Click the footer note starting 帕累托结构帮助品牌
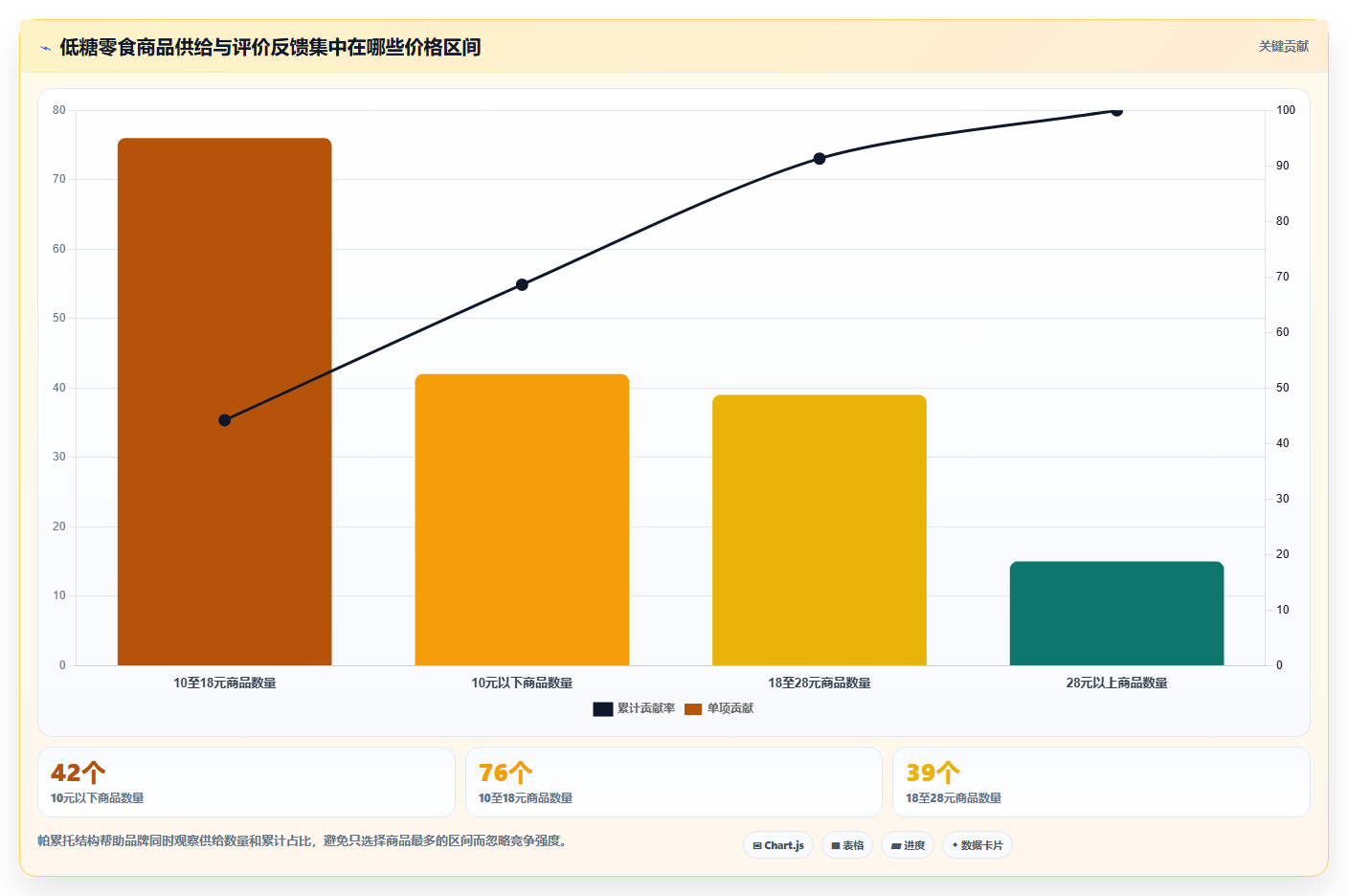Image resolution: width=1348 pixels, height=896 pixels. click(303, 841)
